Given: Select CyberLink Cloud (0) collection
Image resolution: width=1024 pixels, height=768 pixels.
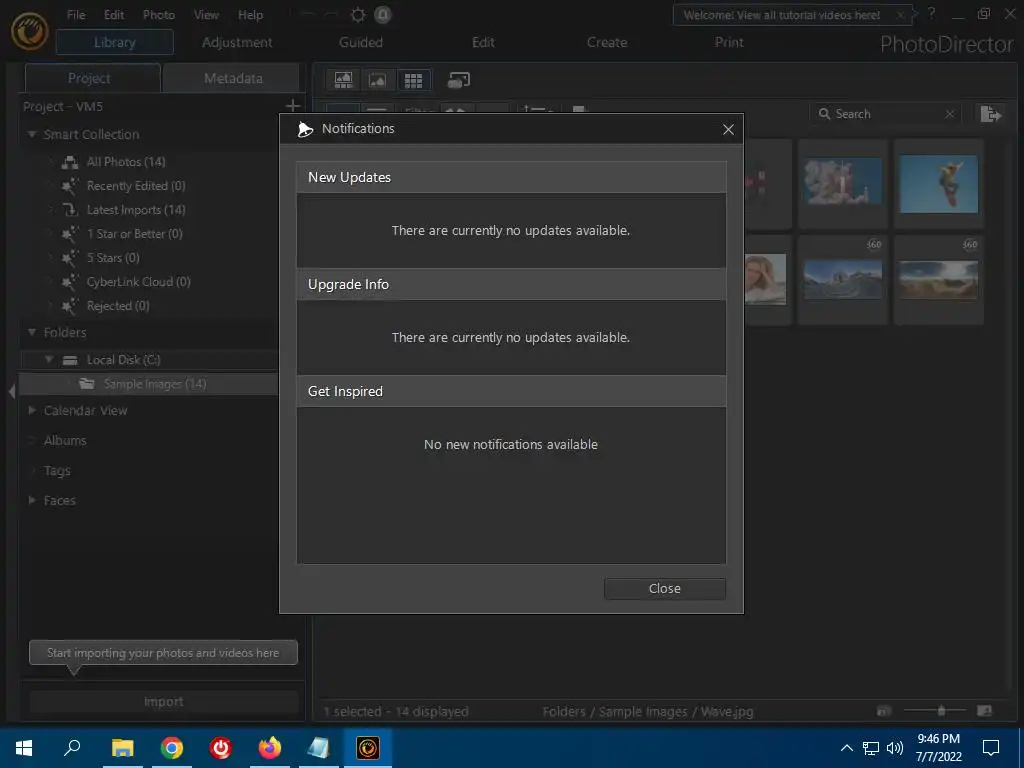Looking at the screenshot, I should pyautogui.click(x=138, y=282).
